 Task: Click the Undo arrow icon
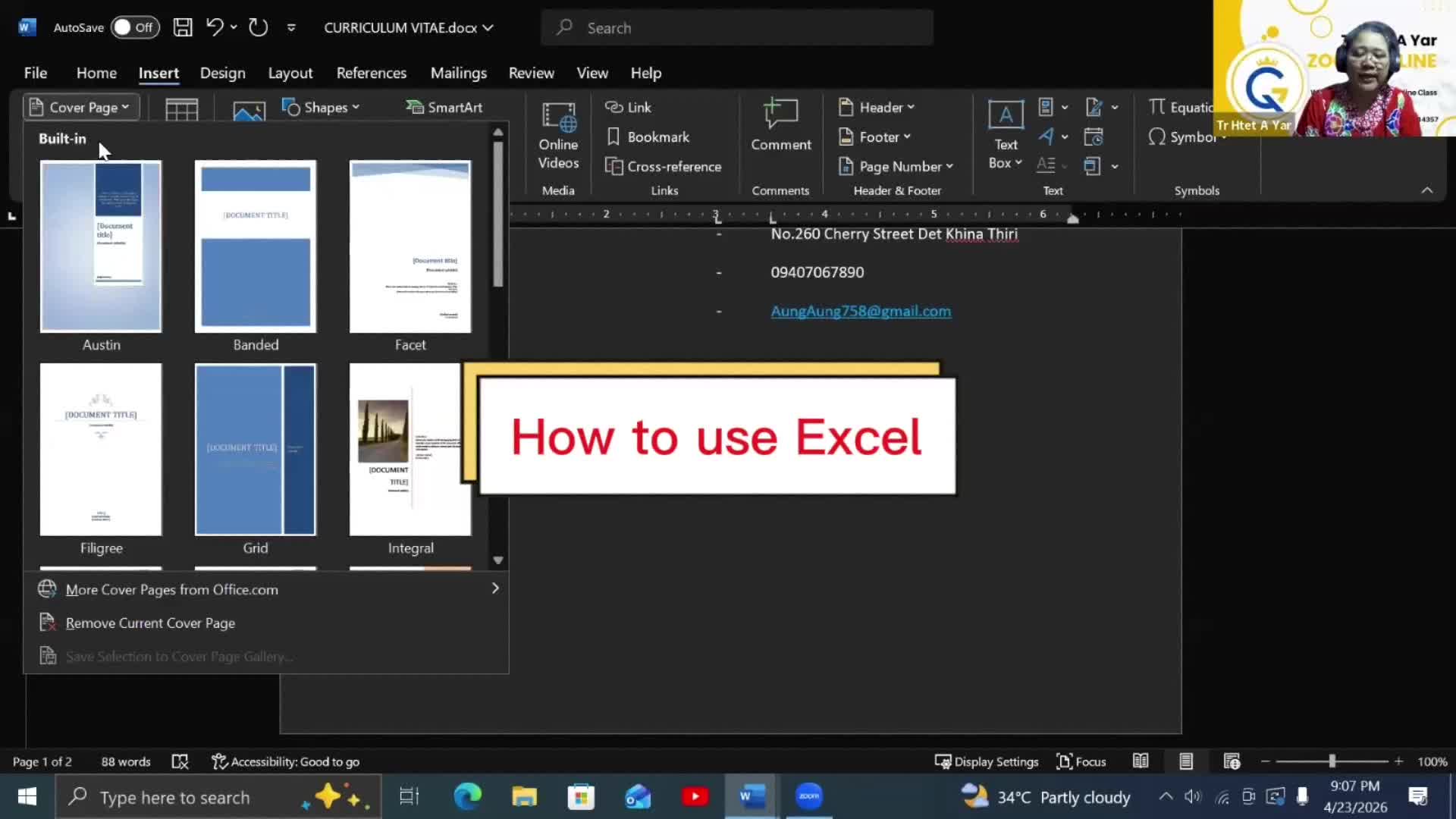(215, 27)
